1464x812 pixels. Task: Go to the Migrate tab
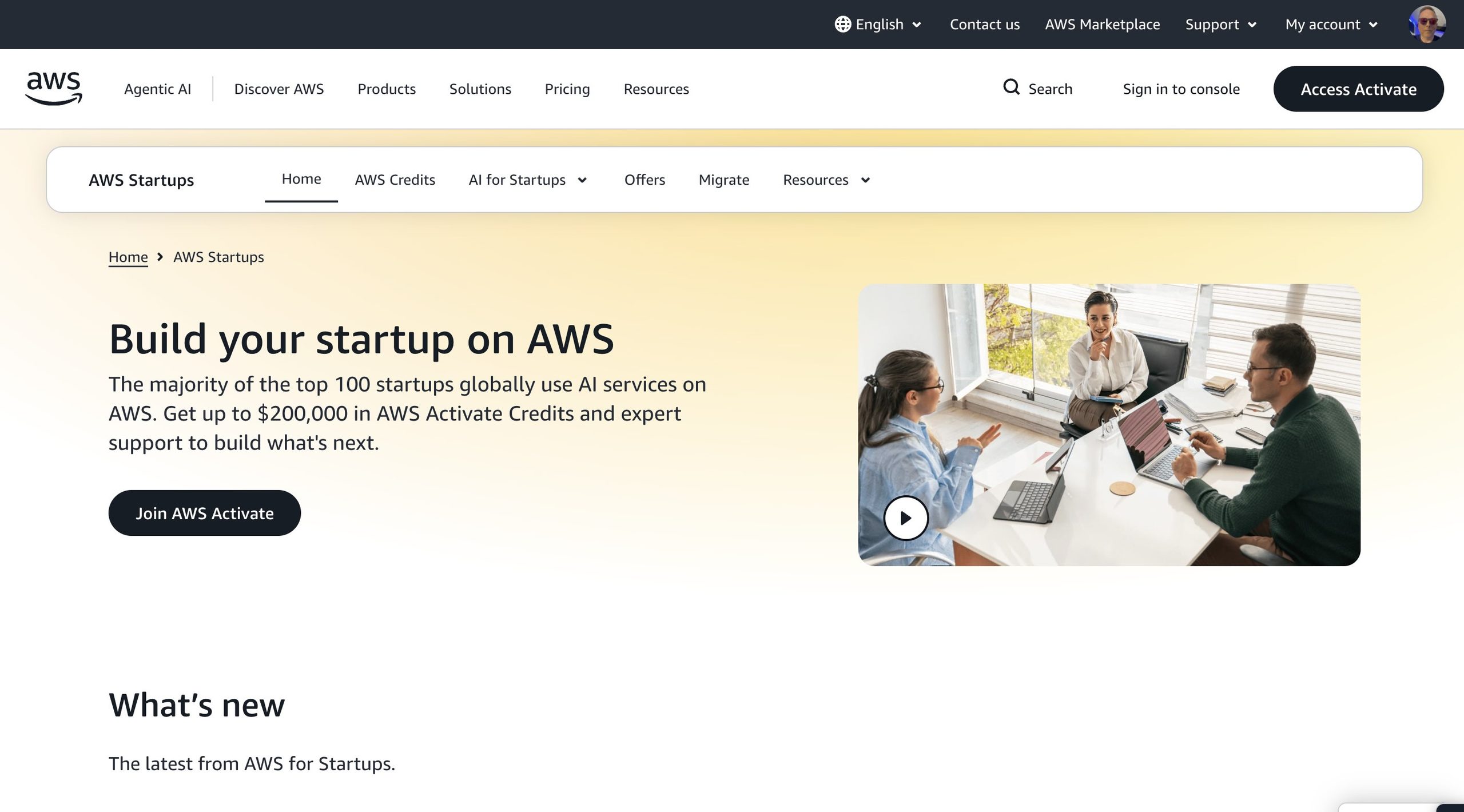[x=723, y=180]
